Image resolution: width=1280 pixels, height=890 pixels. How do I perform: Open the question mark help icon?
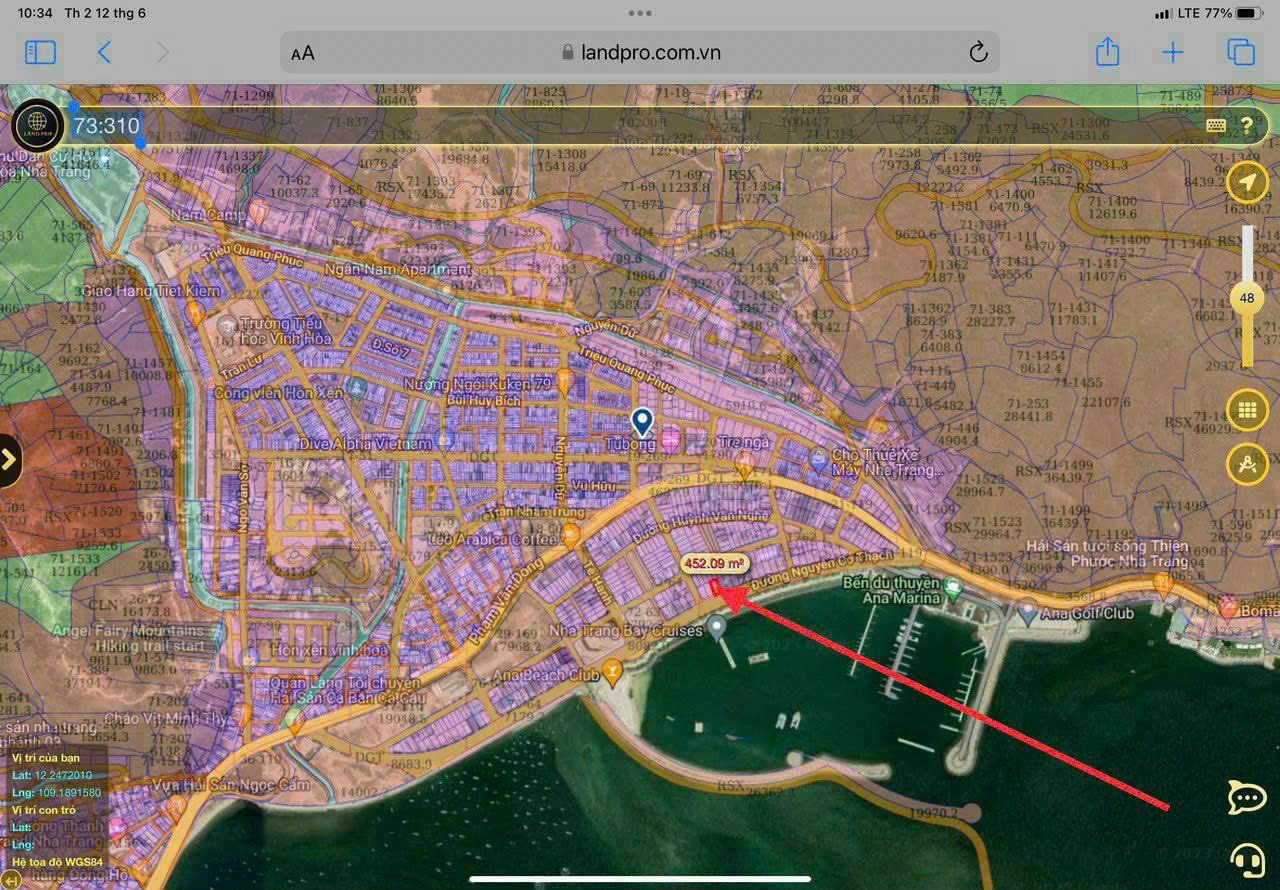point(1247,125)
